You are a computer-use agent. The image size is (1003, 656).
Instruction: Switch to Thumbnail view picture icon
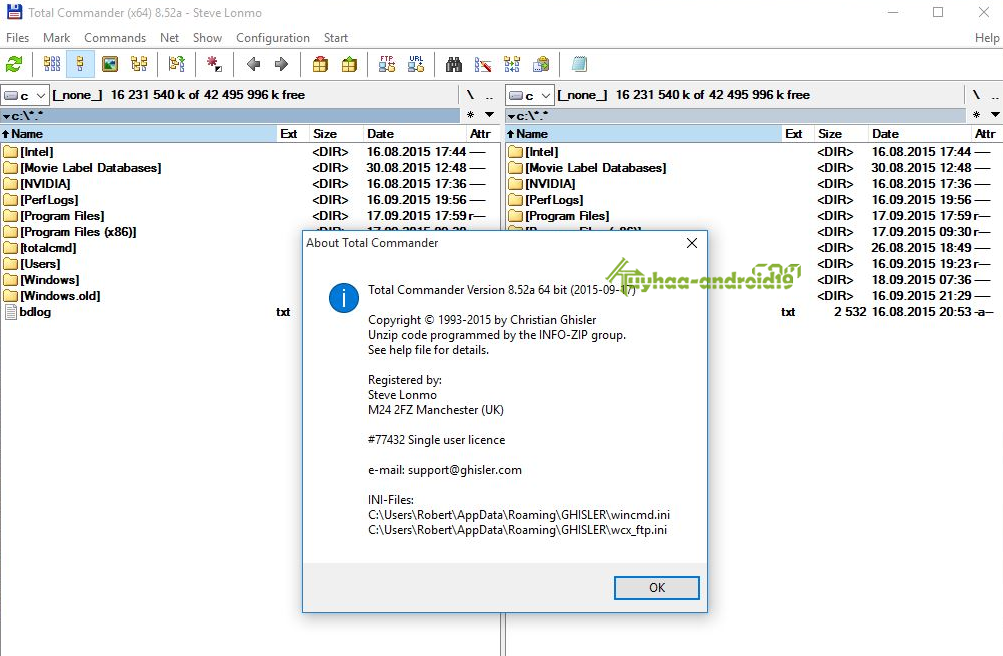coord(110,64)
